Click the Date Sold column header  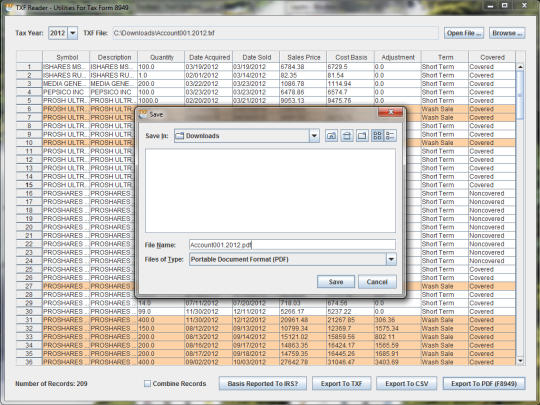(256, 57)
